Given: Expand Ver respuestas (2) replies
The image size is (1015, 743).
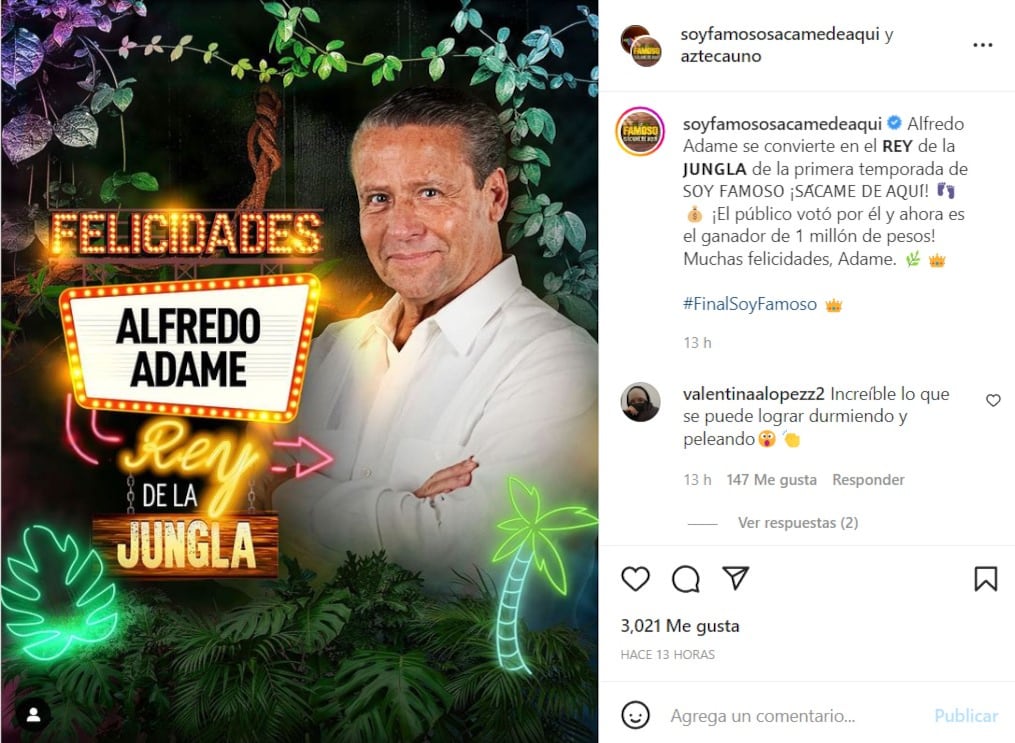Looking at the screenshot, I should point(798,522).
